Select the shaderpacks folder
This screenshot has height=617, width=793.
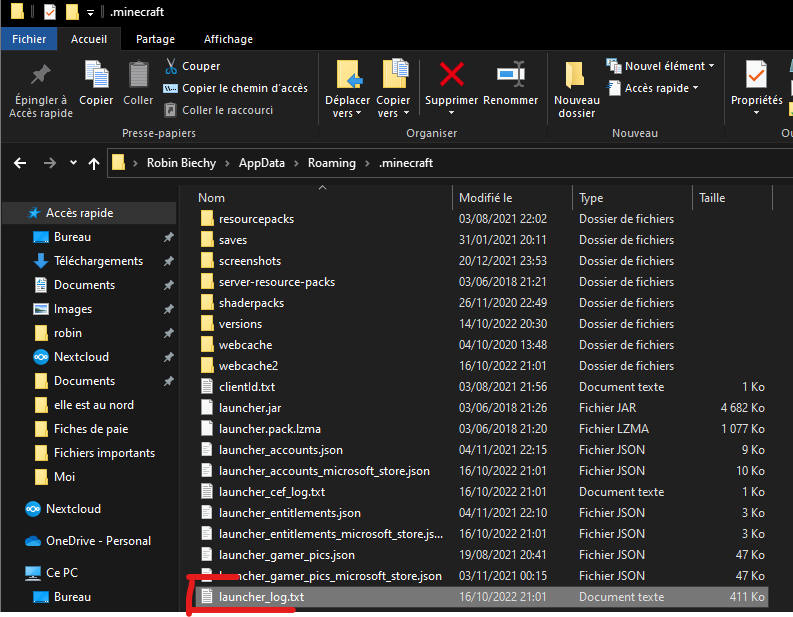[x=251, y=303]
